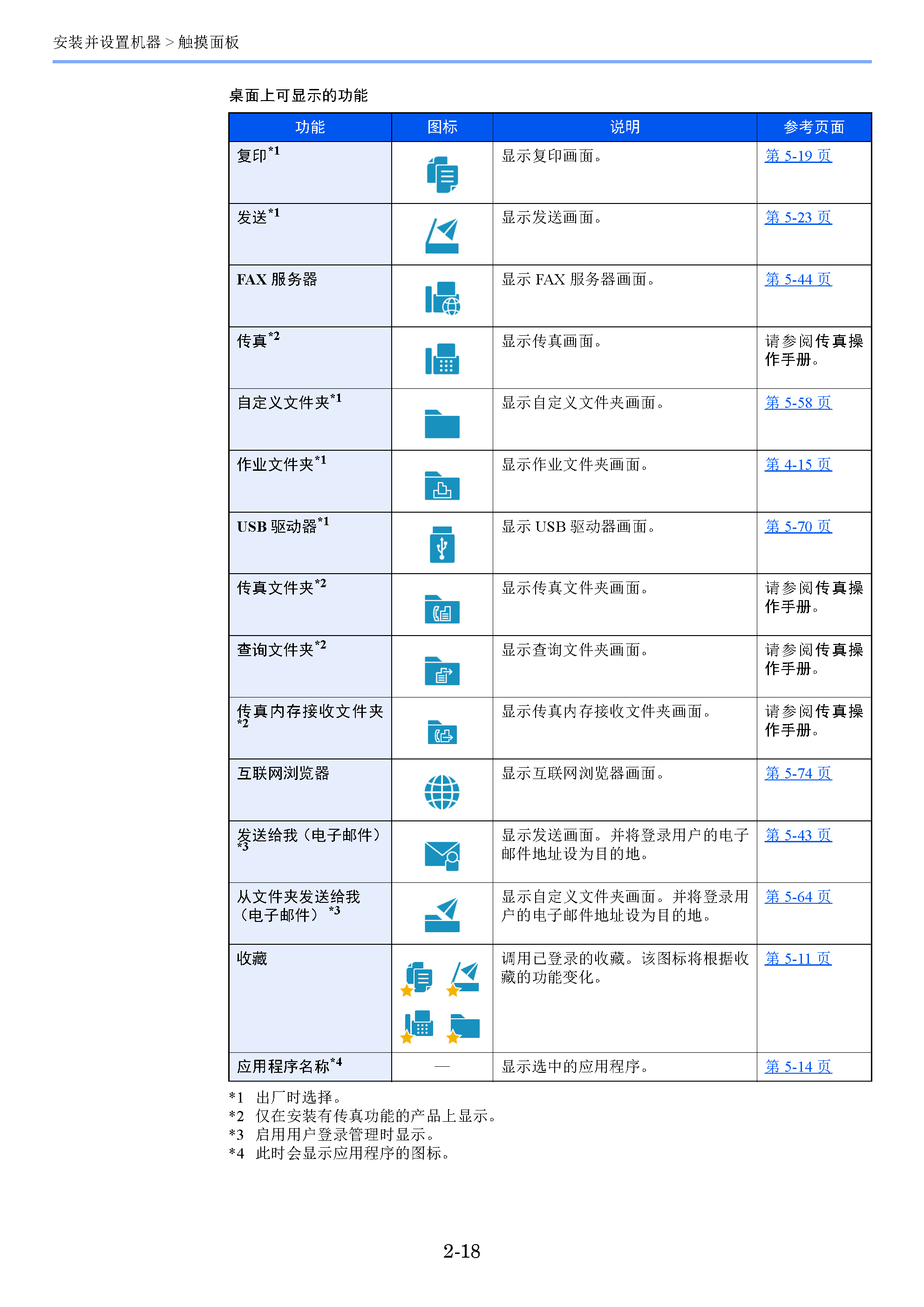Follow the 第 5-14 页 link
924x1307 pixels.
pyautogui.click(x=798, y=1066)
